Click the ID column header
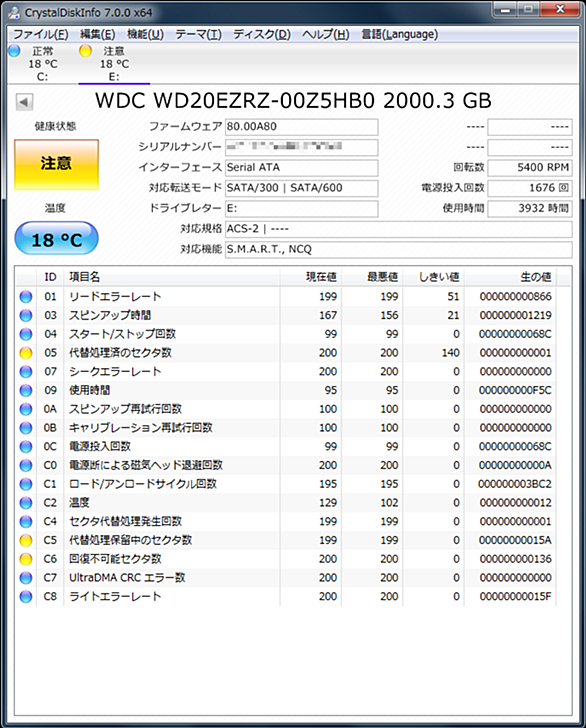Image resolution: width=586 pixels, height=728 pixels. point(51,277)
